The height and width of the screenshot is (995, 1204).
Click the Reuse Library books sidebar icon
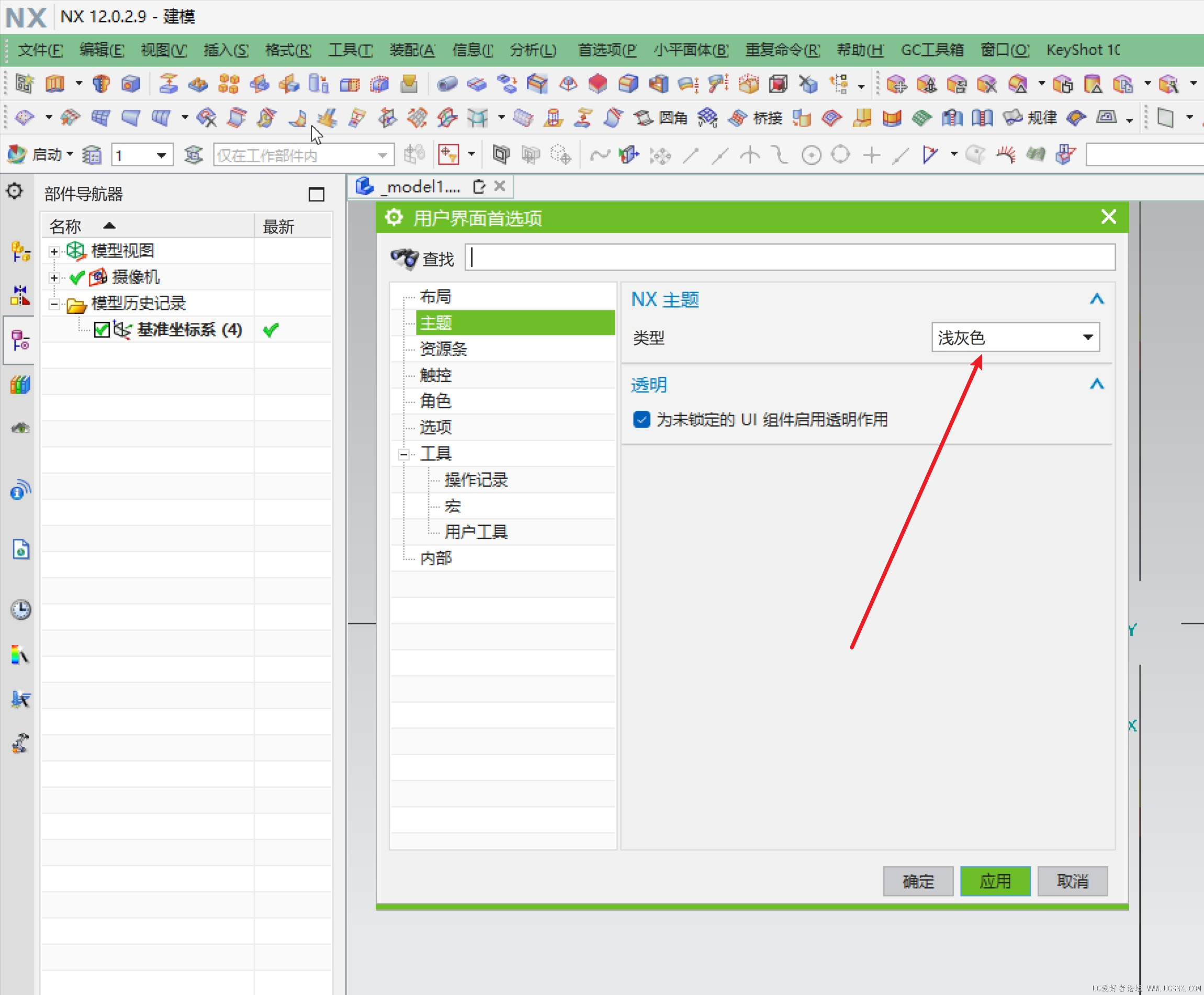(20, 384)
